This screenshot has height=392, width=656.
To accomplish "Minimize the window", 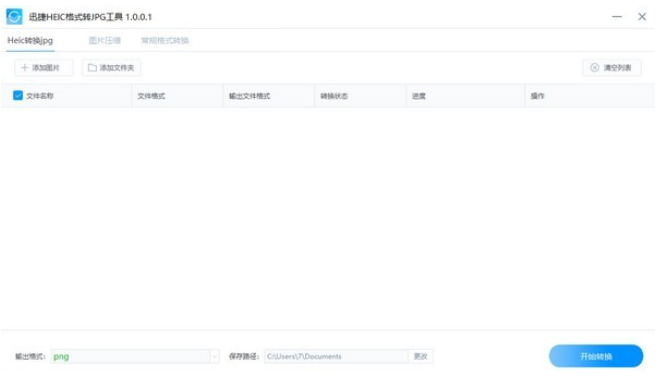I will [617, 17].
